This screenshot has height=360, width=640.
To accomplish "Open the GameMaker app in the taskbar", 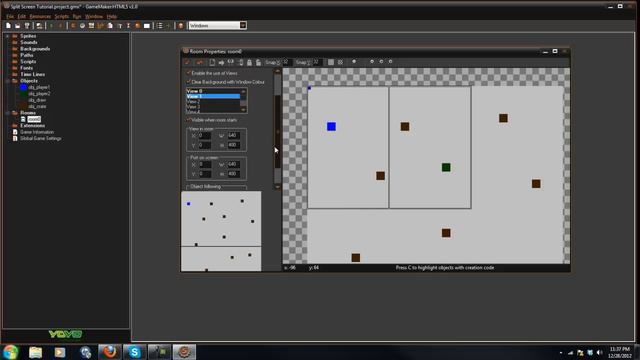I will tap(184, 352).
